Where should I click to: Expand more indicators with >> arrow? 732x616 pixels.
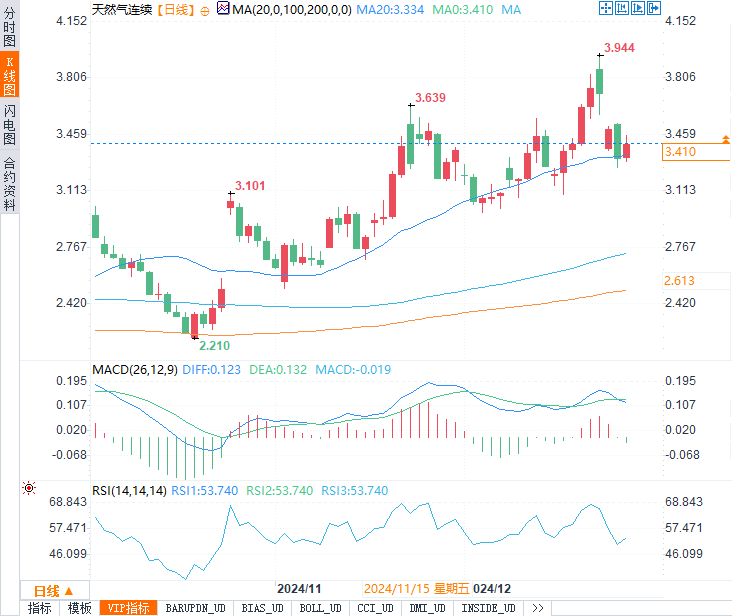point(537,608)
